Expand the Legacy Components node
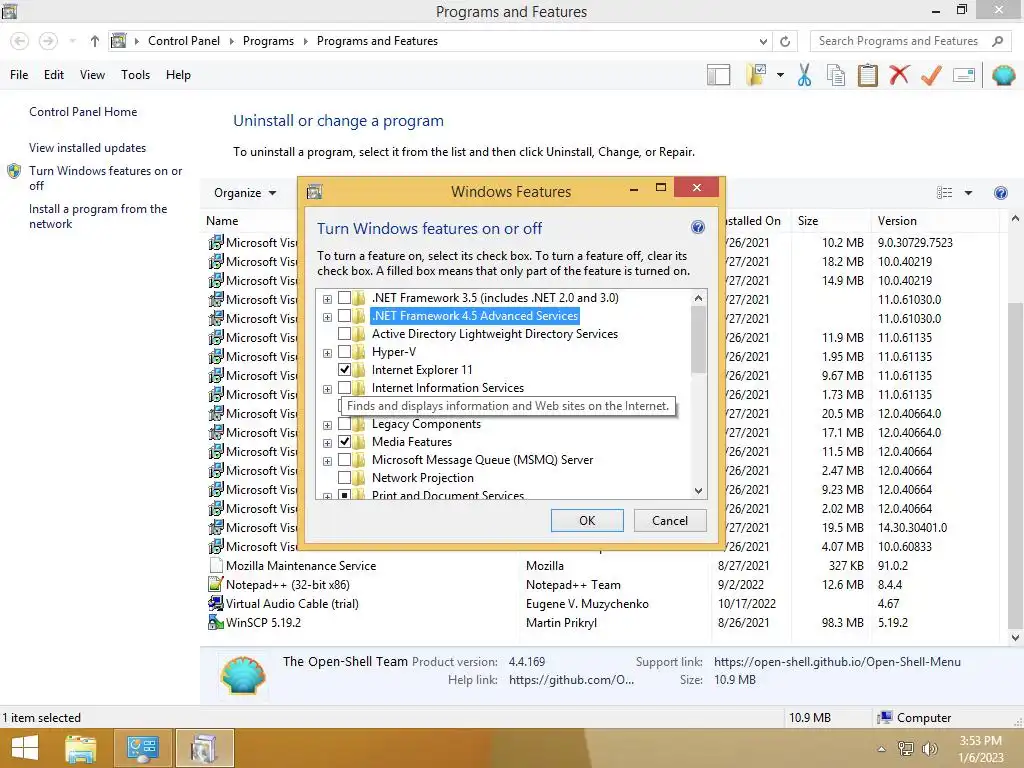The image size is (1024, 768). [x=327, y=425]
